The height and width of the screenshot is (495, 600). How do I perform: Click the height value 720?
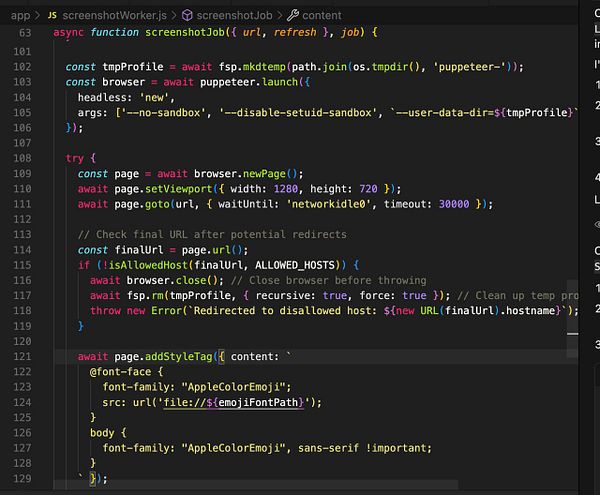[368, 189]
